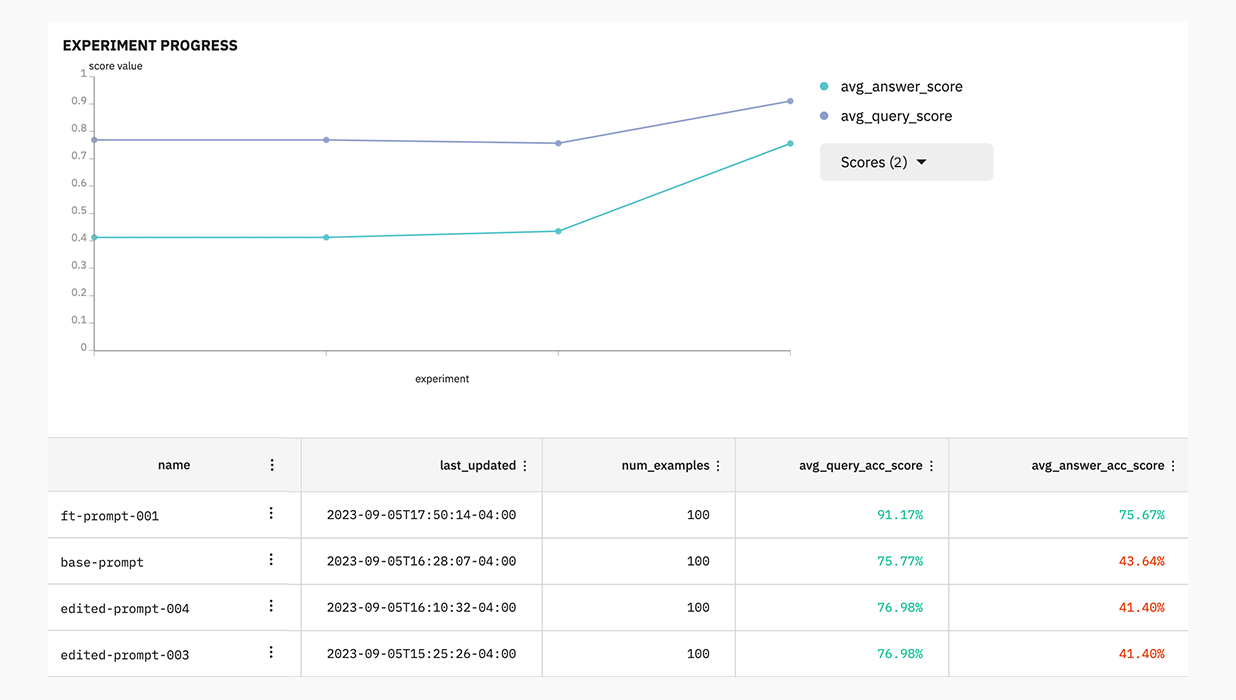Screen dimensions: 1236x700
Task: Sort by the last_updated column header
Action: tap(477, 466)
